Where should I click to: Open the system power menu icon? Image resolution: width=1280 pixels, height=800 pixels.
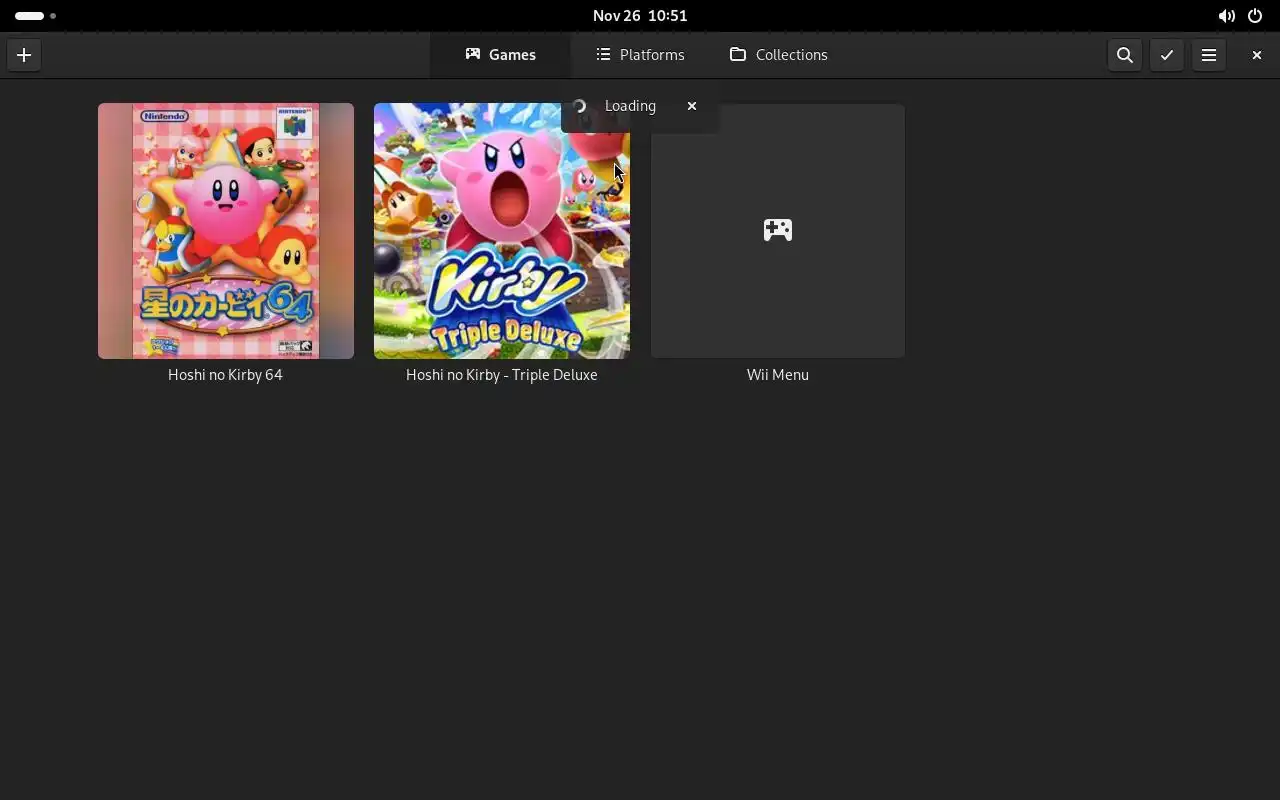1255,16
